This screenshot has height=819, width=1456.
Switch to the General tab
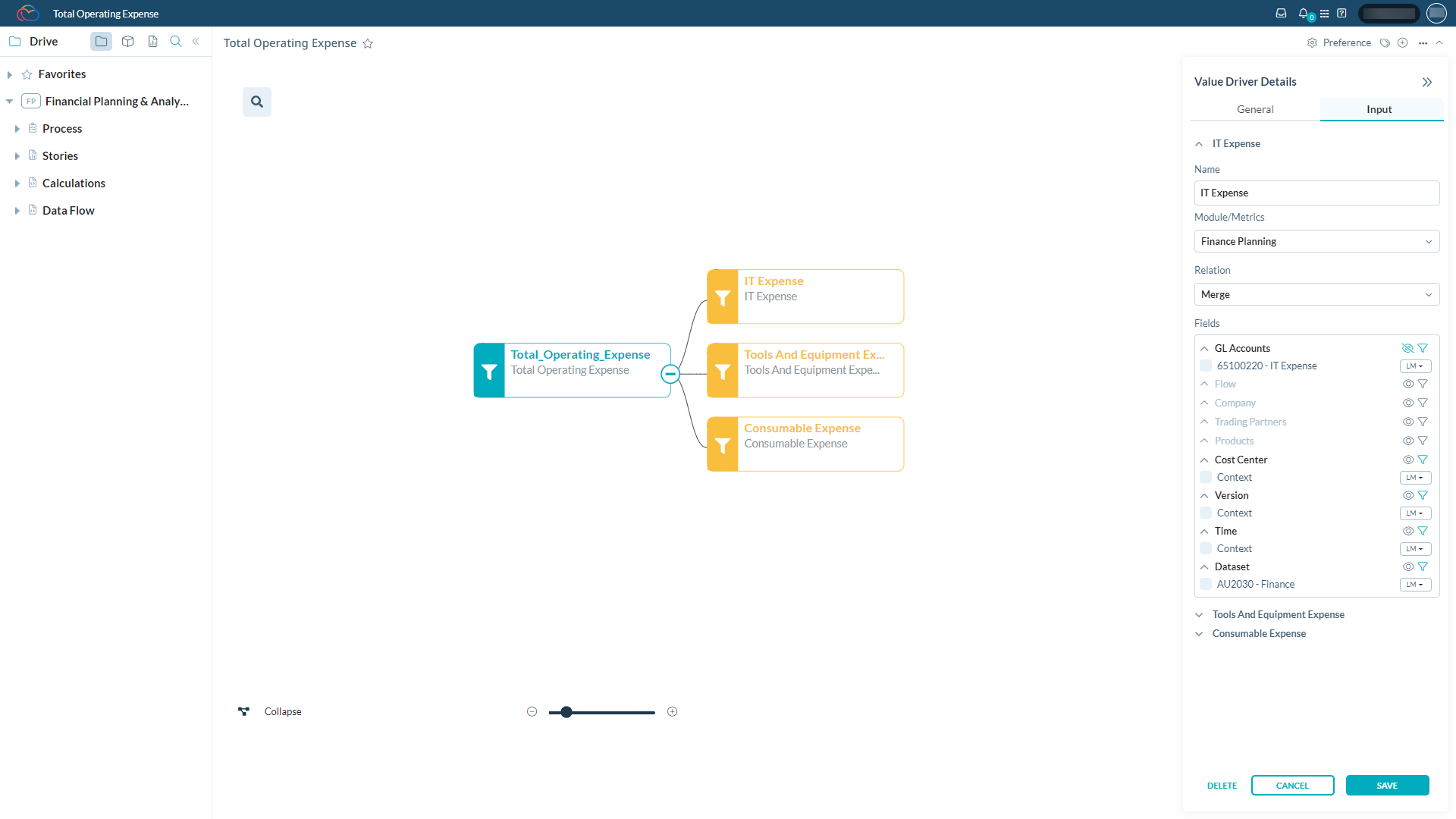click(x=1255, y=109)
